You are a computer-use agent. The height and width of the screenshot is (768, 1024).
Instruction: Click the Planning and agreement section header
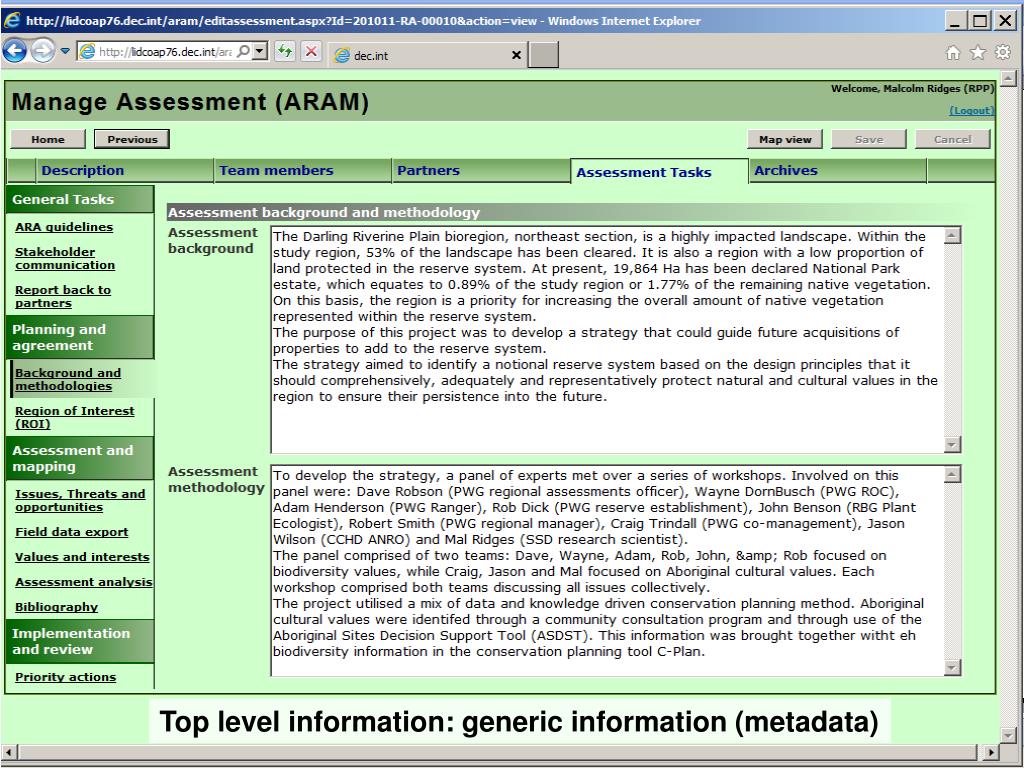(80, 338)
